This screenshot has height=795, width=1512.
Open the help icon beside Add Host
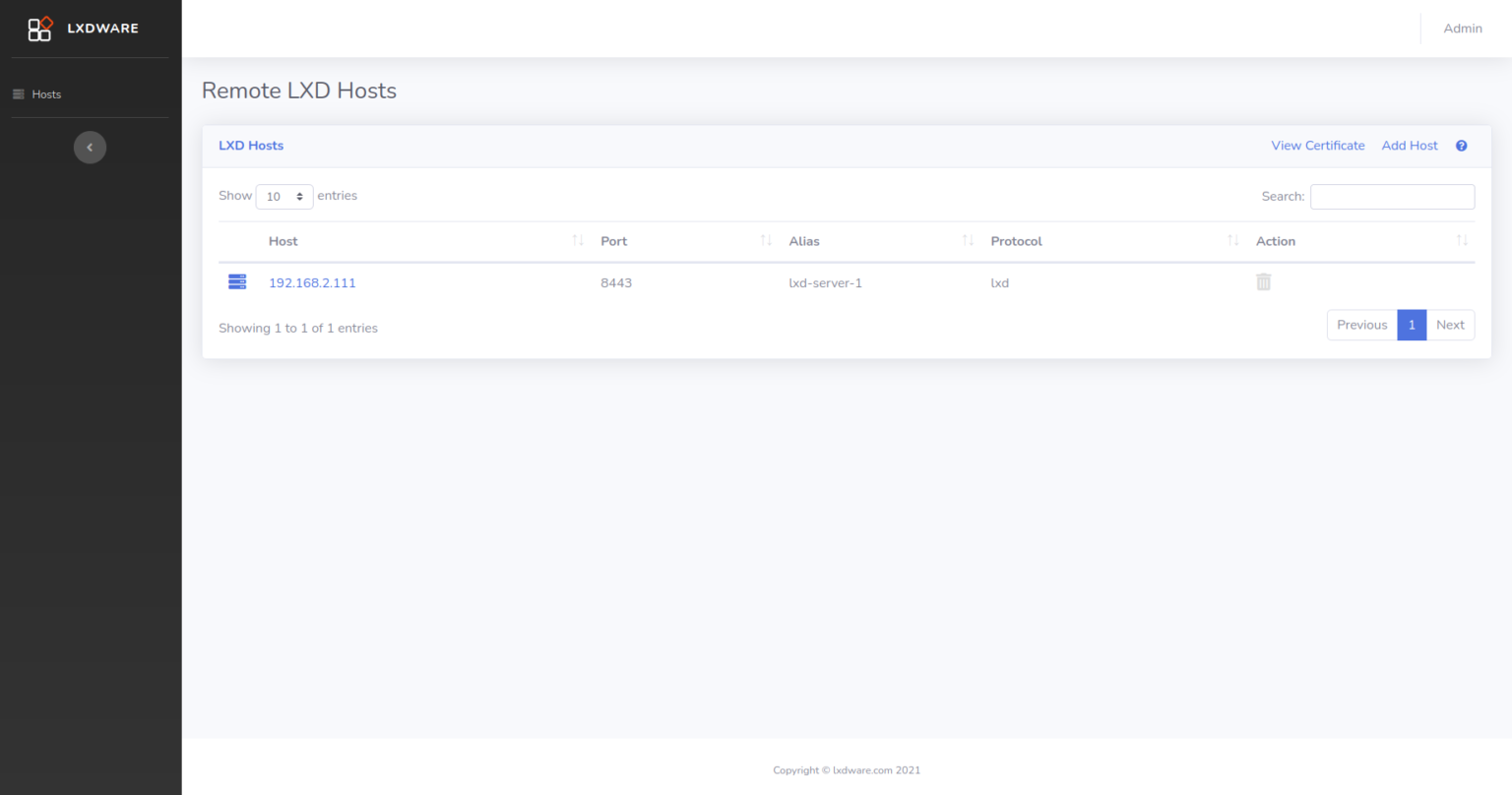tap(1461, 145)
